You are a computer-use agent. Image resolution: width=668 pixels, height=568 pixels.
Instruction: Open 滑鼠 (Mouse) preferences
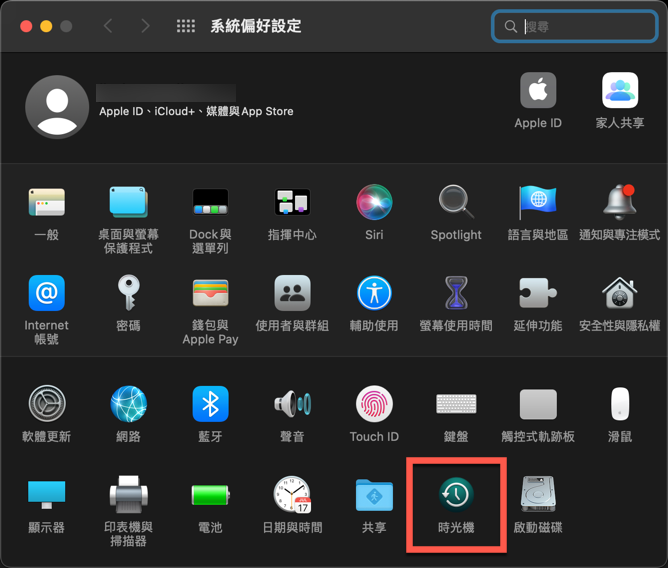[619, 404]
